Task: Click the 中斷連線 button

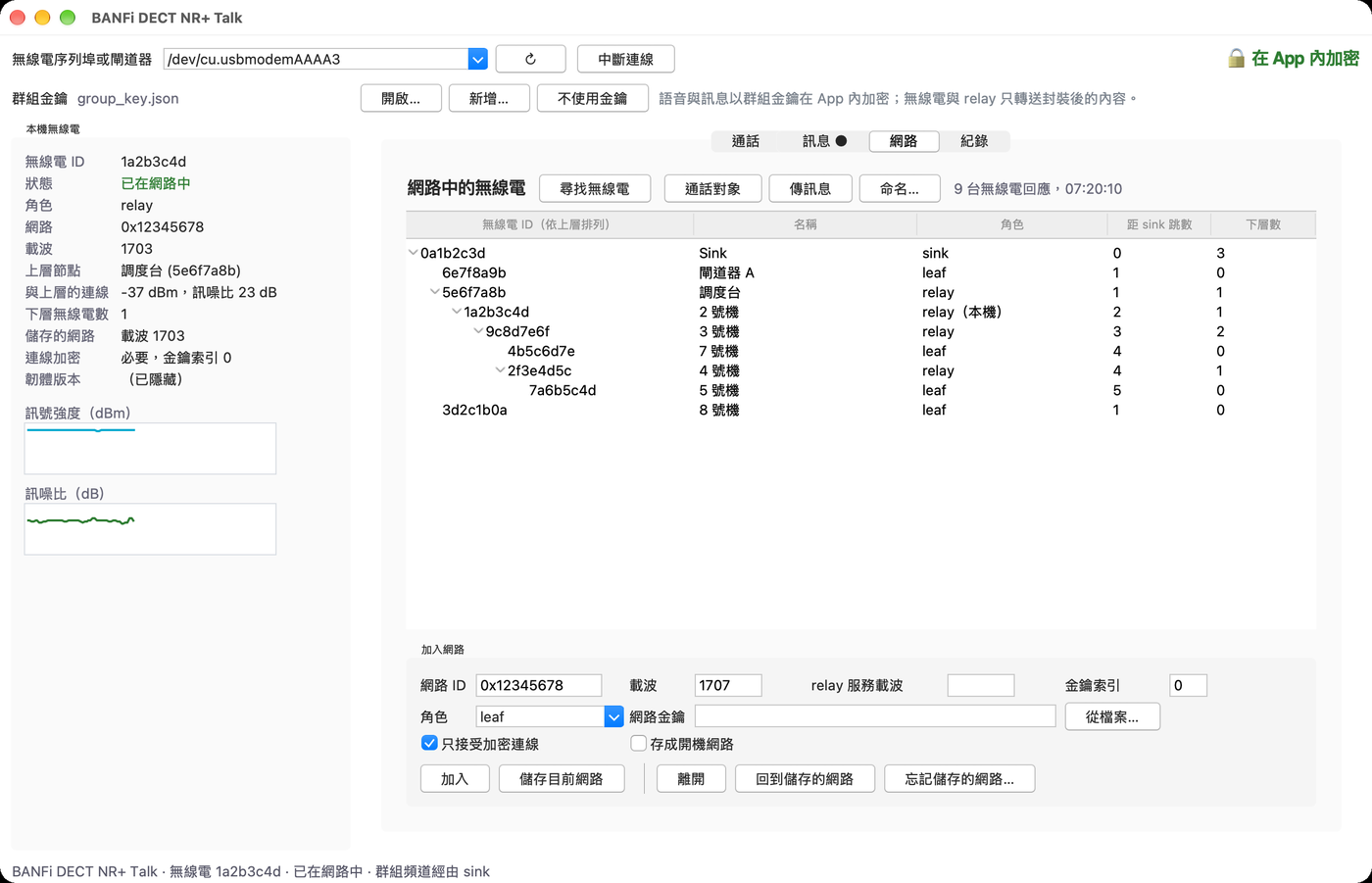Action: click(x=625, y=59)
